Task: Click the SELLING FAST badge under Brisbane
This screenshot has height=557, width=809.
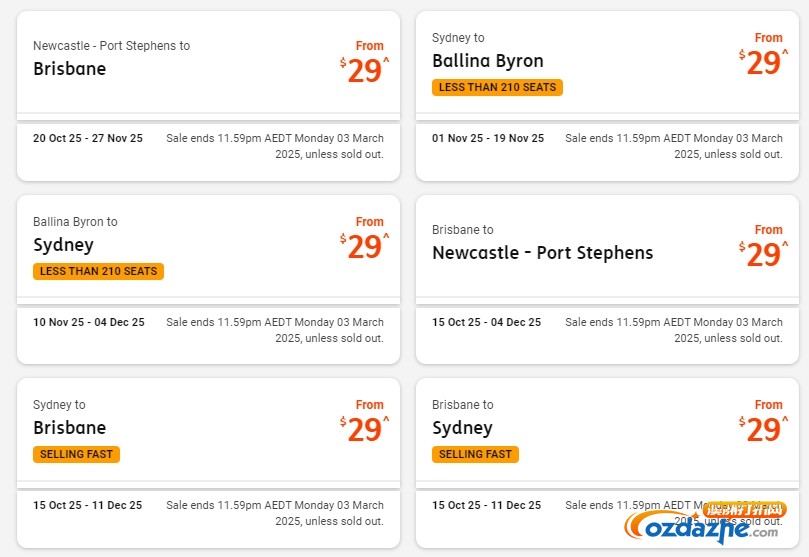Action: tap(76, 454)
